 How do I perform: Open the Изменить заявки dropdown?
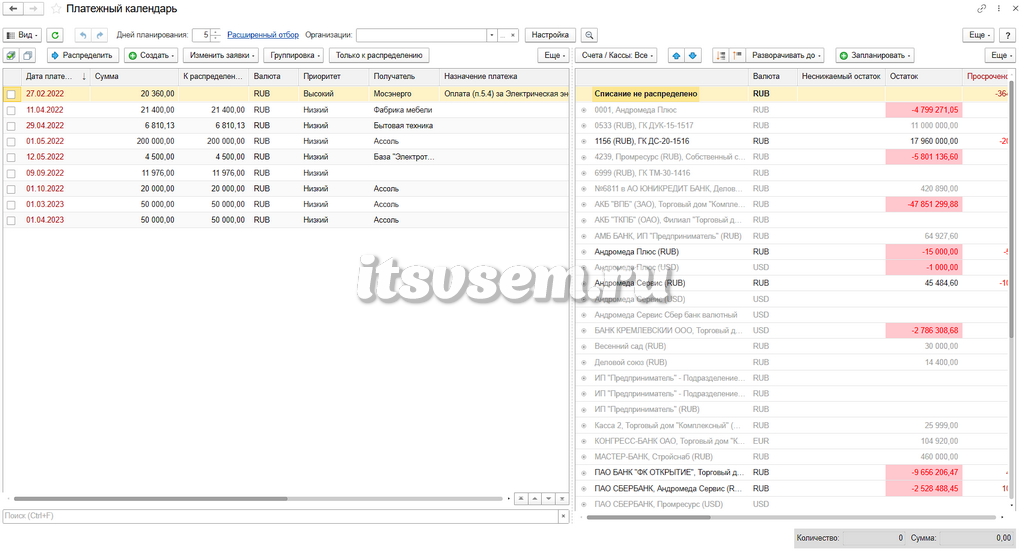pyautogui.click(x=221, y=56)
